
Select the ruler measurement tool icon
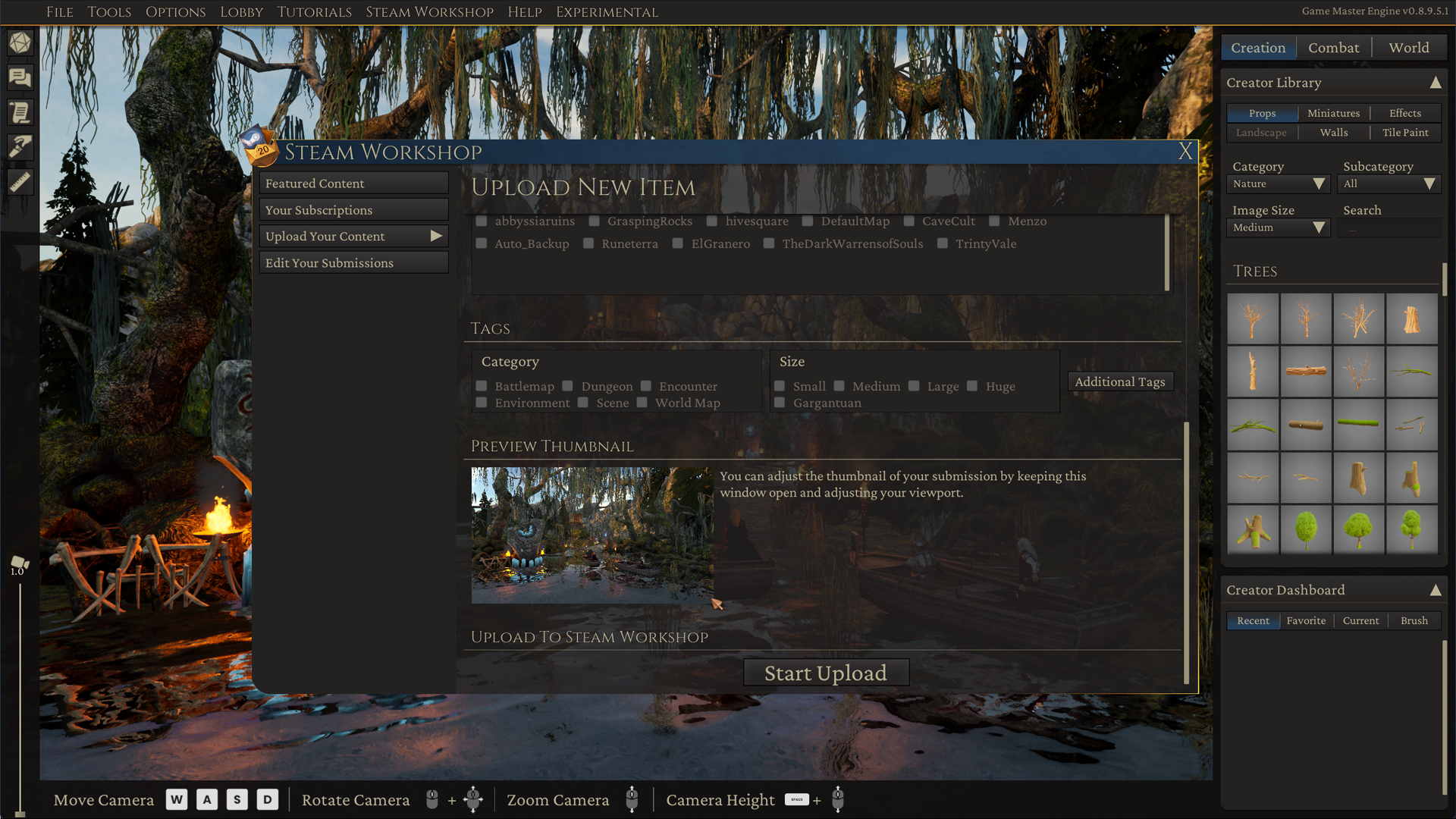[x=20, y=181]
